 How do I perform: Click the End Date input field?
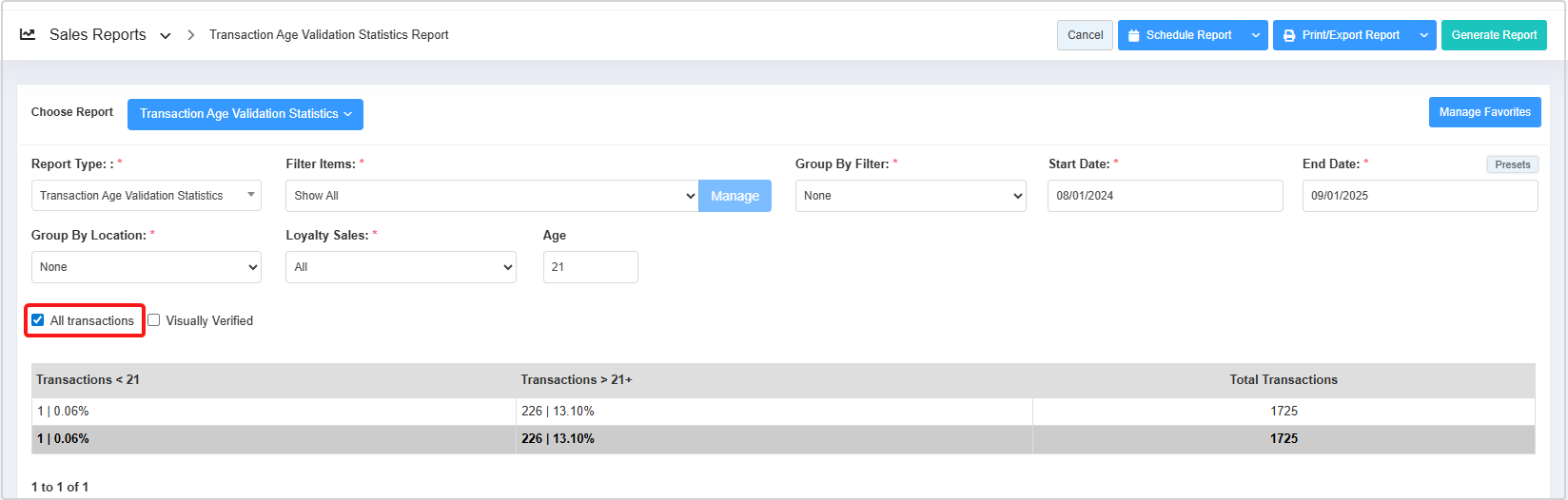tap(1419, 196)
